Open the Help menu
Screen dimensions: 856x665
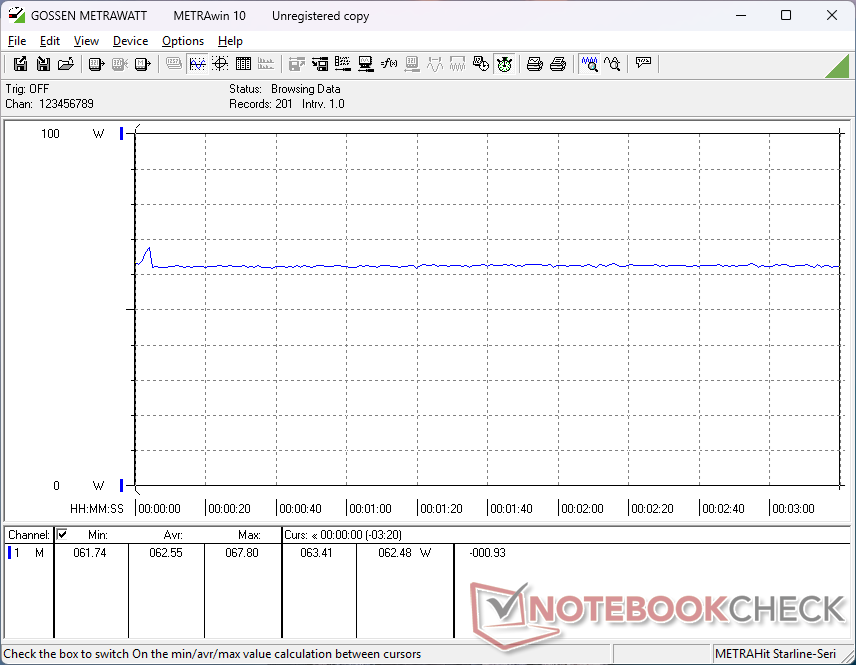230,41
